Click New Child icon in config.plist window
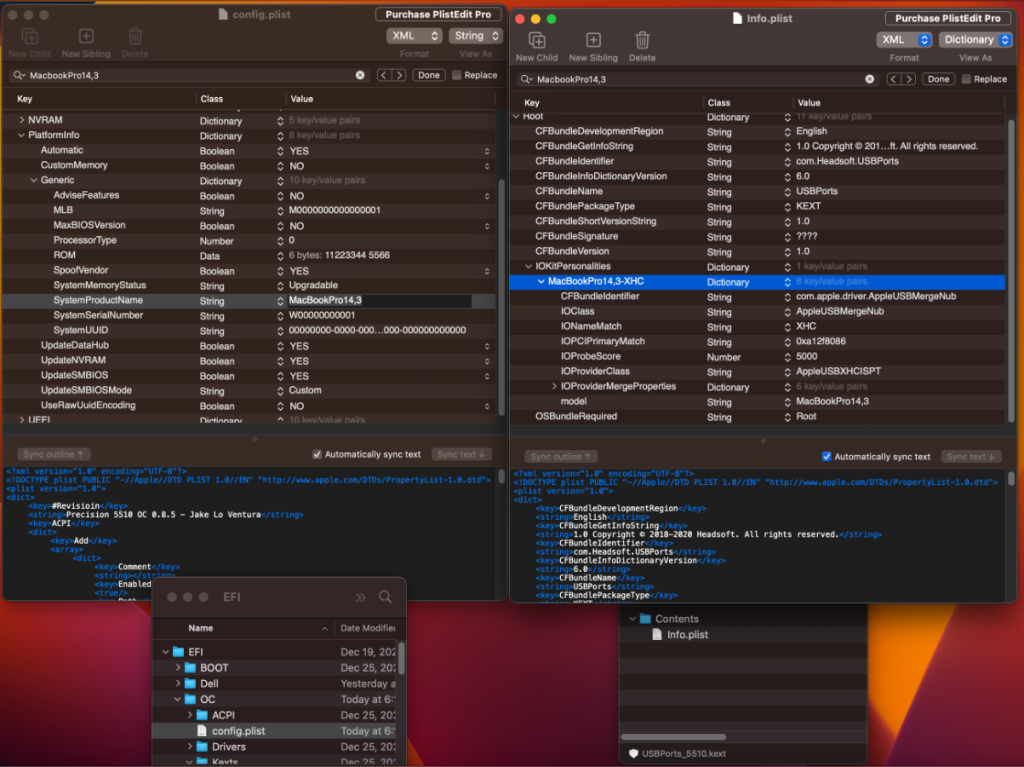1024x767 pixels. click(30, 37)
